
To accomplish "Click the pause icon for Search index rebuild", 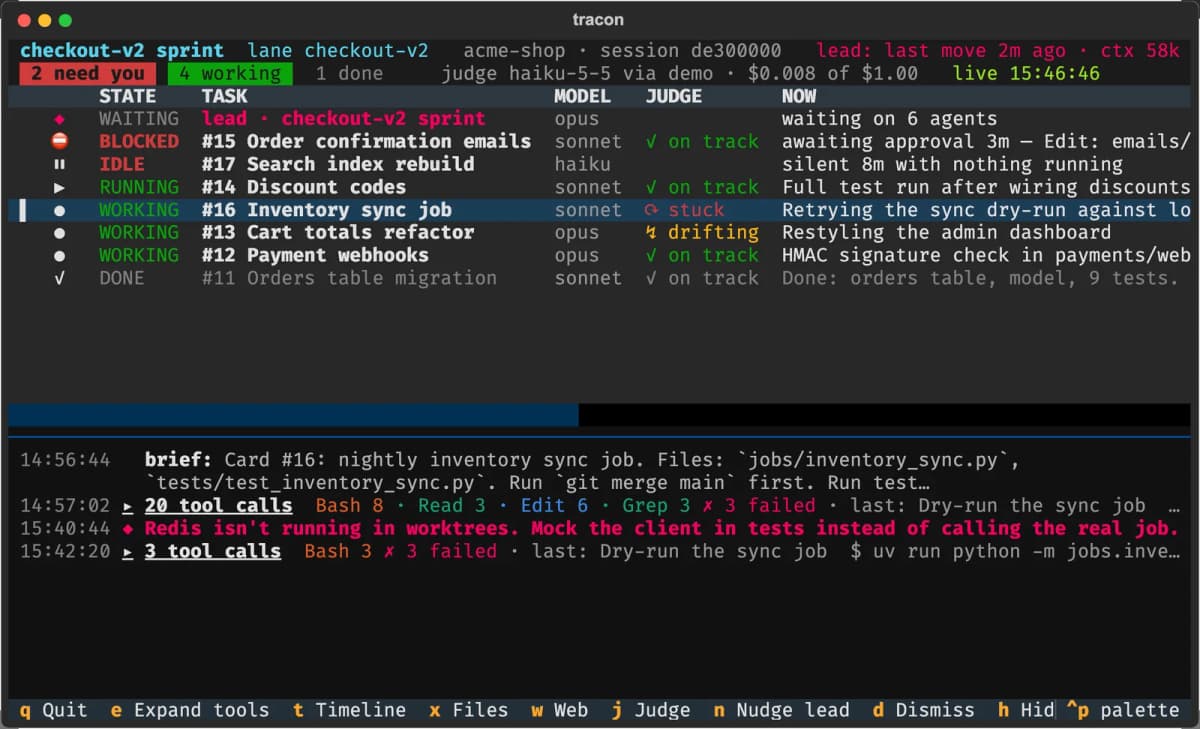I will pyautogui.click(x=59, y=165).
